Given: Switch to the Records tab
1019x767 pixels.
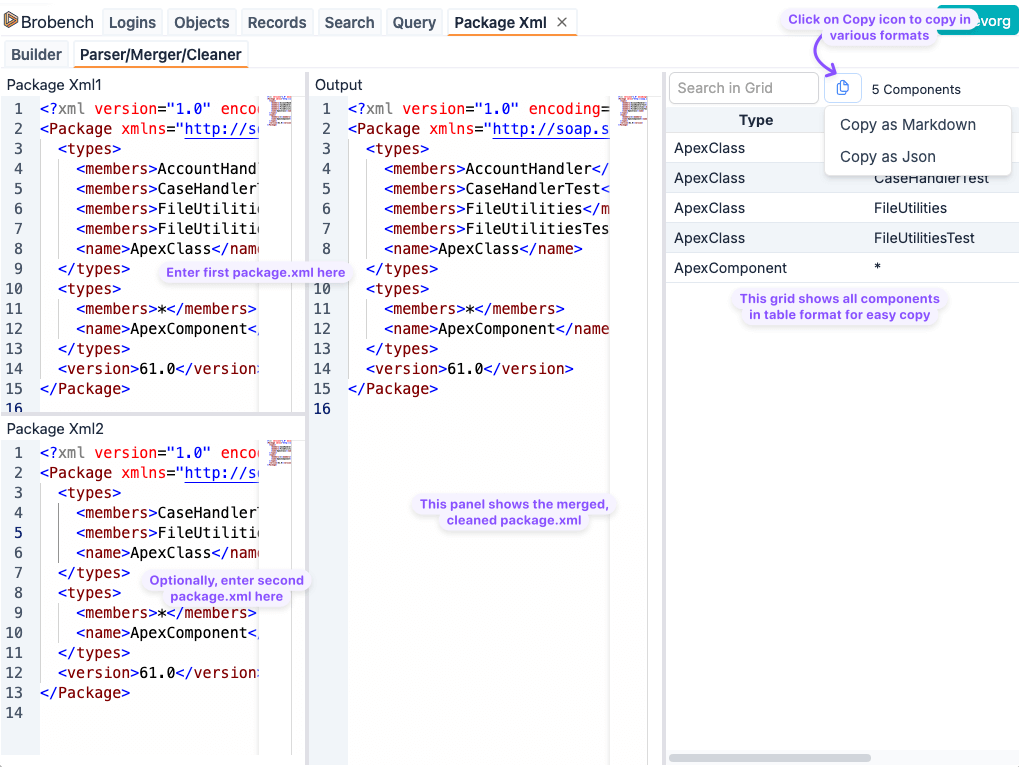Looking at the screenshot, I should pos(277,23).
